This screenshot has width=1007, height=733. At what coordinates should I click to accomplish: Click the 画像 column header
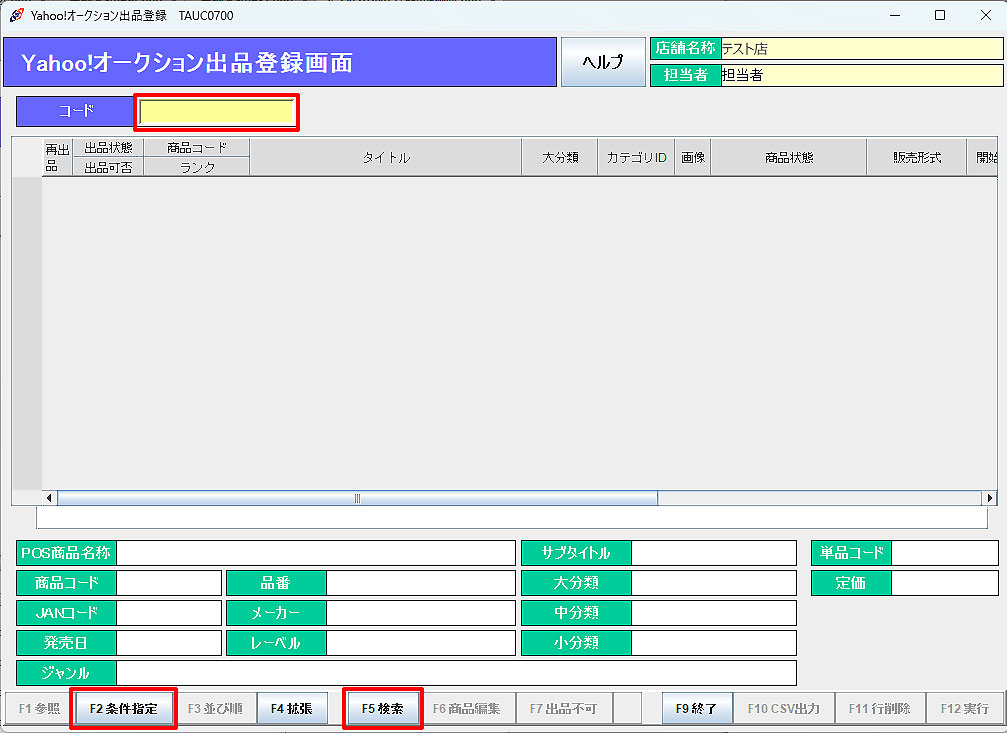coord(693,158)
